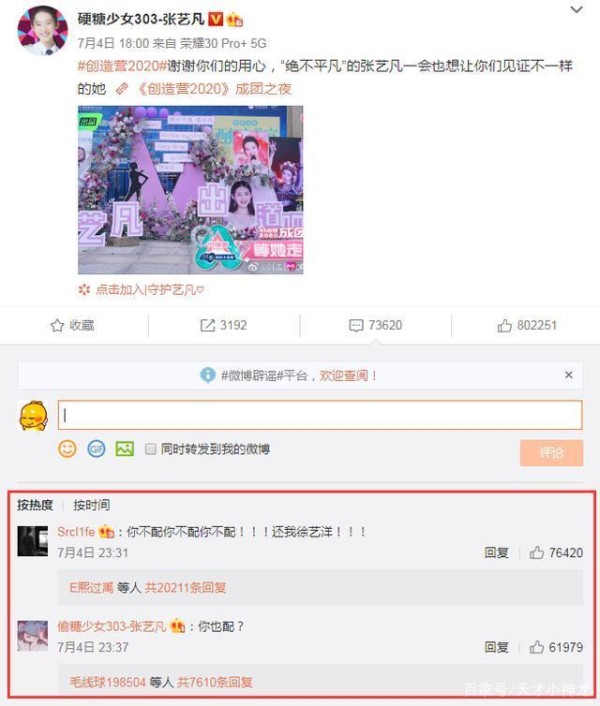The width and height of the screenshot is (600, 706).
Task: Like Srcl1fe's comment with 76420 likes
Action: pos(537,552)
